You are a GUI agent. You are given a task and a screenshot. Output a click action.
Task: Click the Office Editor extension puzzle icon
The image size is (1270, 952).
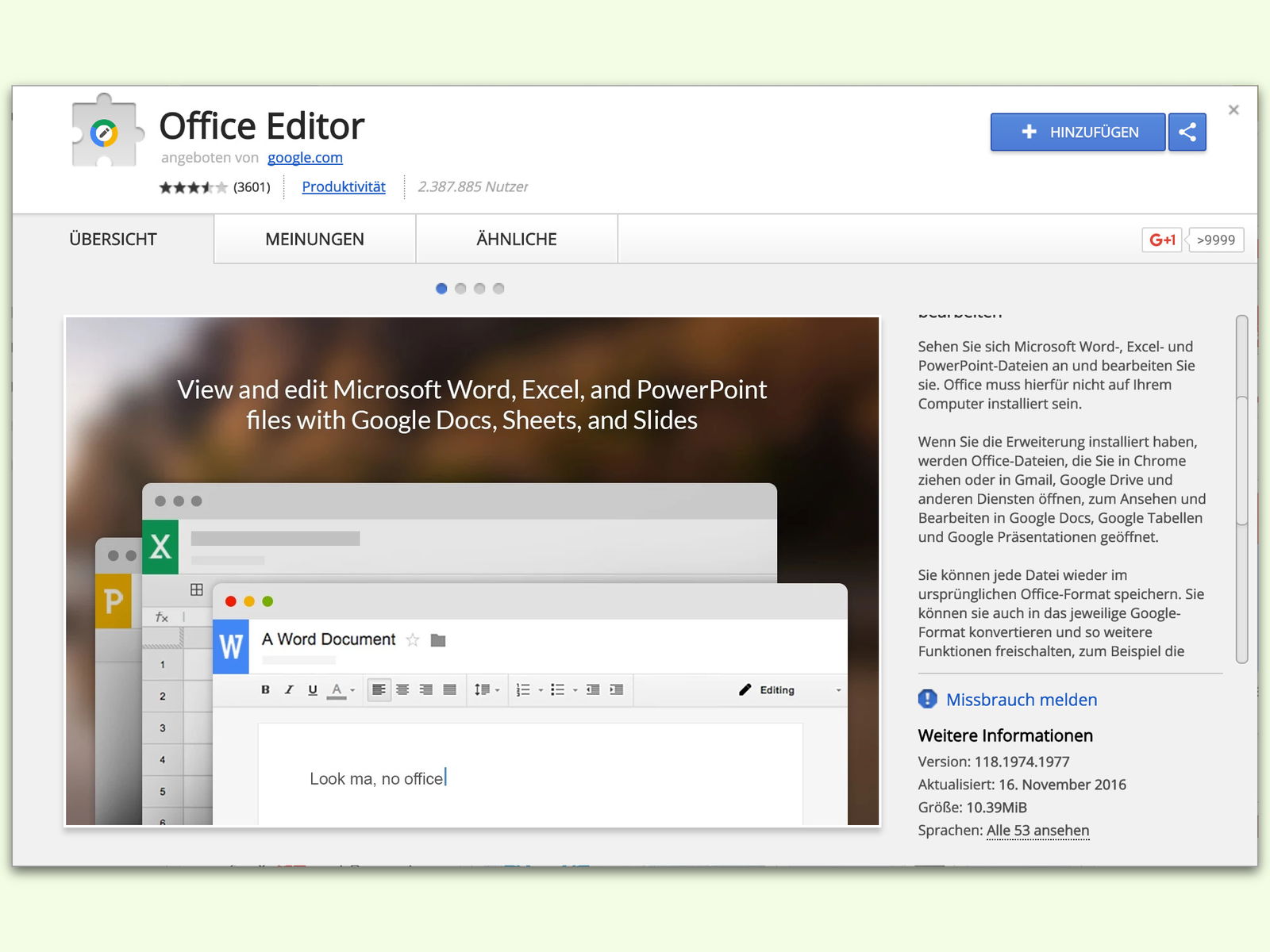(x=107, y=131)
